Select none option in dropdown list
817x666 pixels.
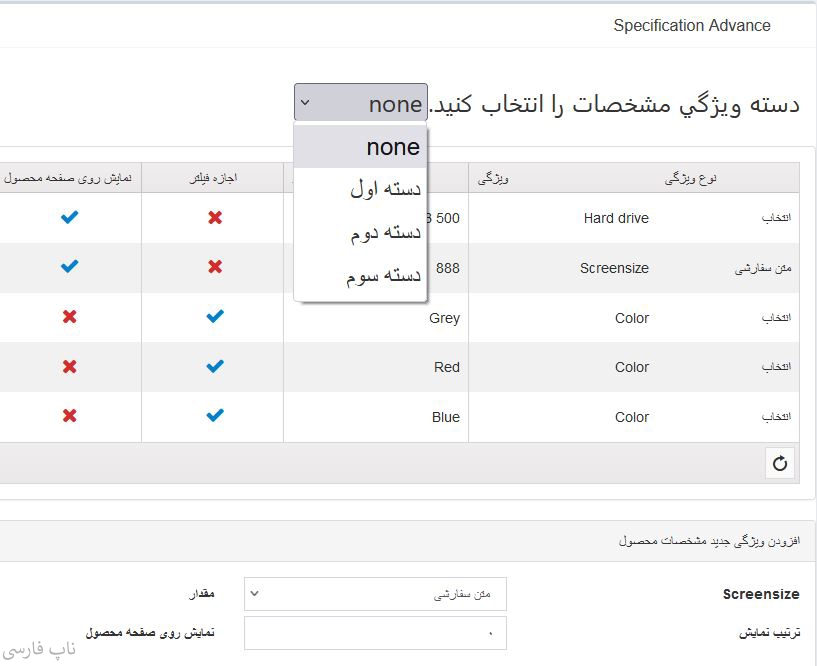pyautogui.click(x=361, y=147)
